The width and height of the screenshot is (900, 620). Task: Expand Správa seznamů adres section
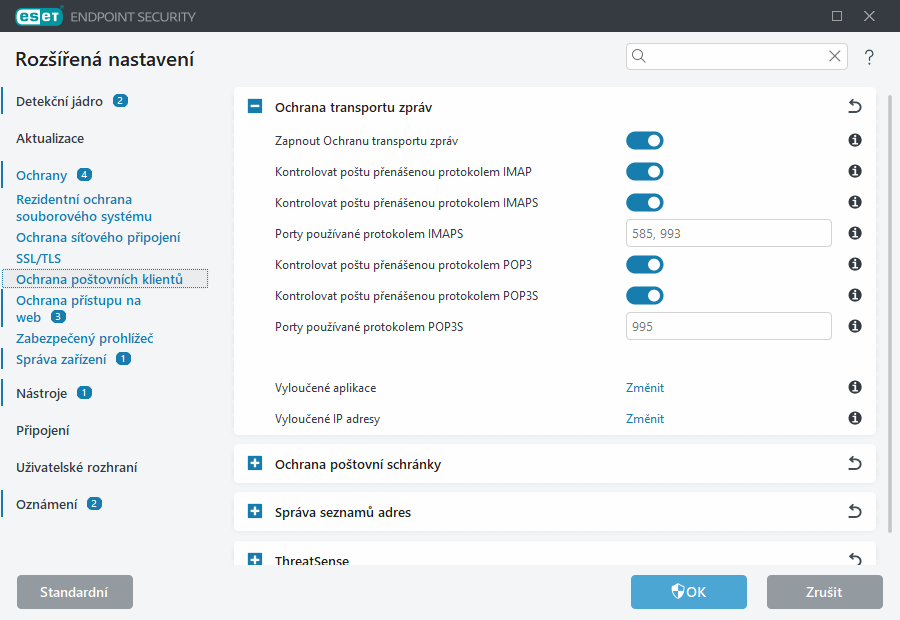coord(255,512)
